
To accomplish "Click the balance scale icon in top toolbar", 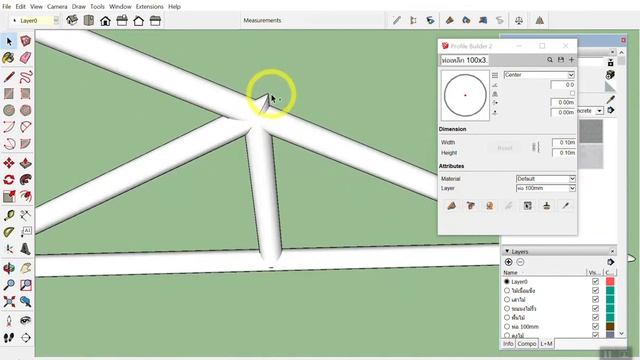I will (519, 20).
